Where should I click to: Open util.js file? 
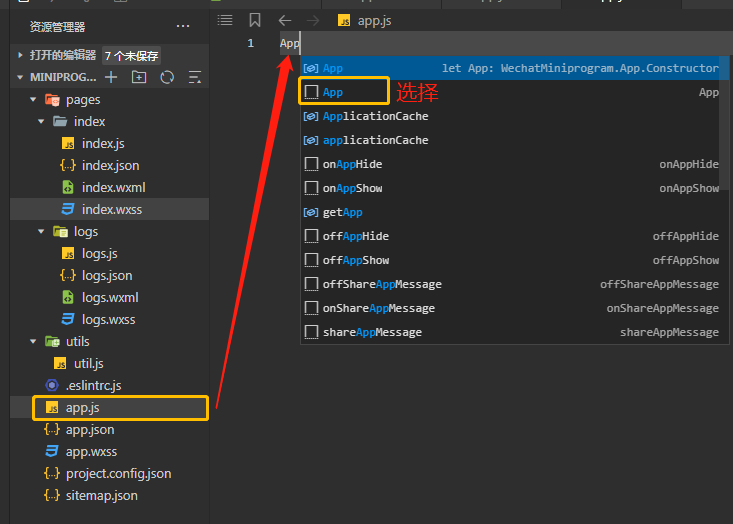pyautogui.click(x=109, y=363)
